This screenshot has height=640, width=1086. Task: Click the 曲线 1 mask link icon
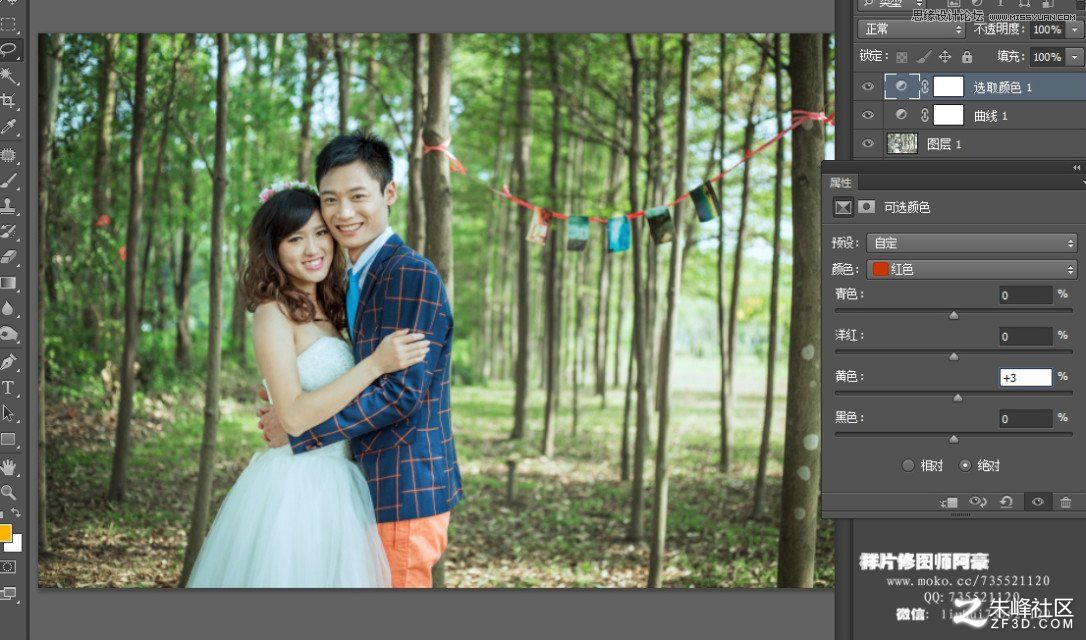(x=925, y=115)
